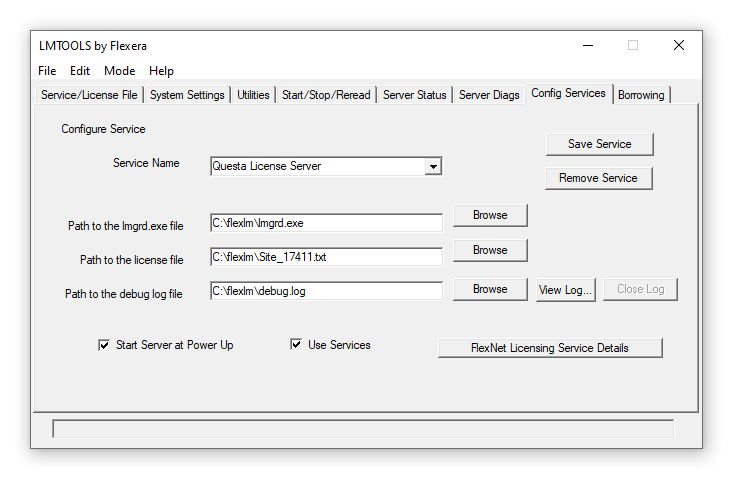Browse for the debug log file
Viewport: 740px width, 482px height.
(x=490, y=289)
